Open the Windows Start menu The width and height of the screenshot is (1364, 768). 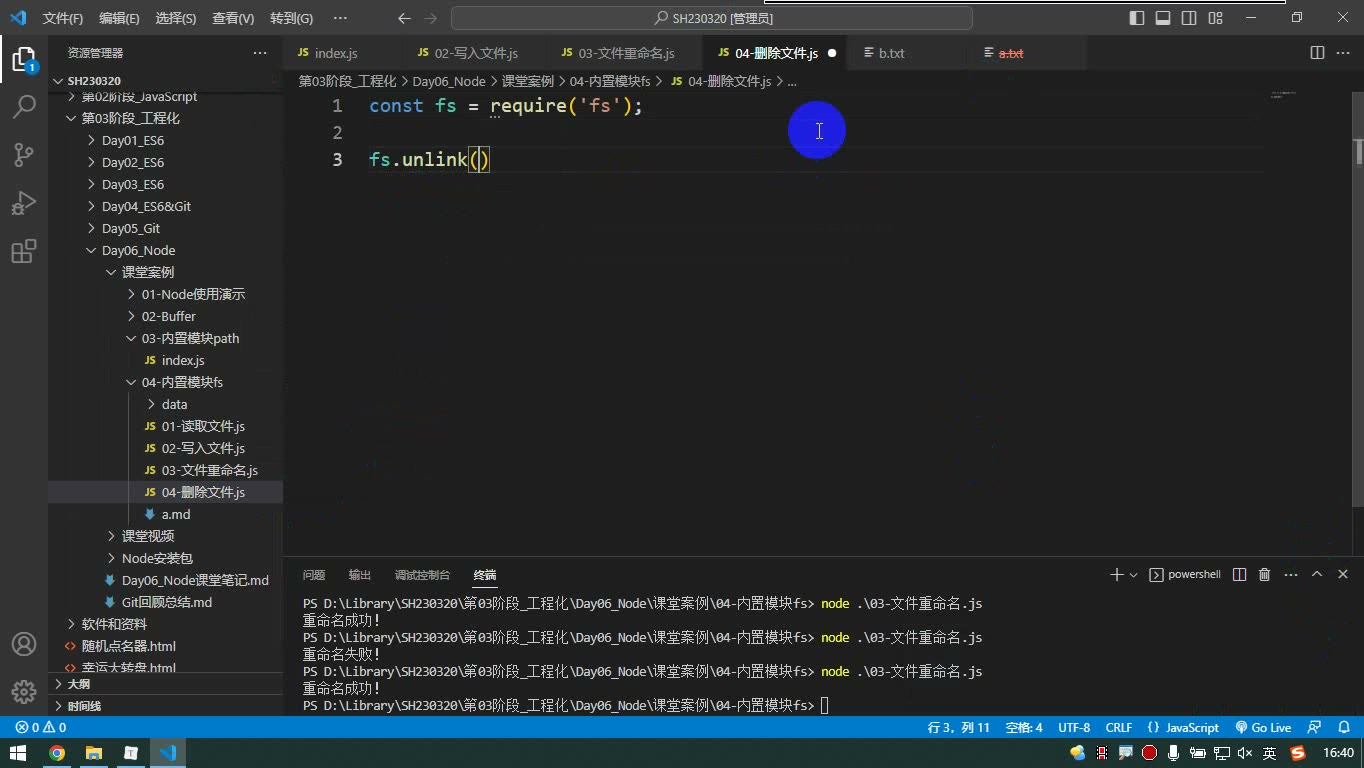click(x=18, y=753)
